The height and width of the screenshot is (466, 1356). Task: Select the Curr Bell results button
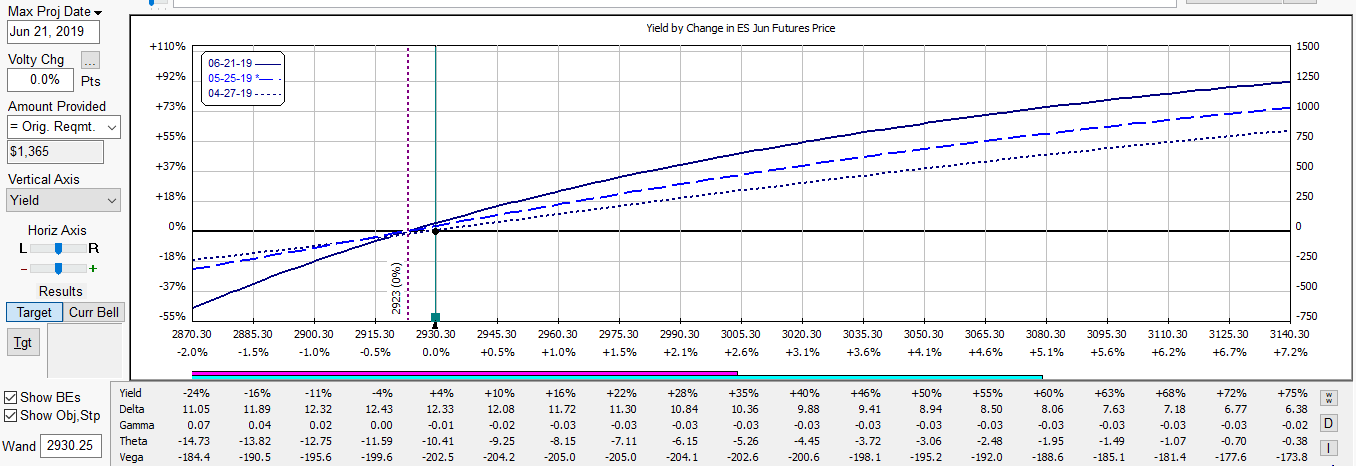coord(93,312)
